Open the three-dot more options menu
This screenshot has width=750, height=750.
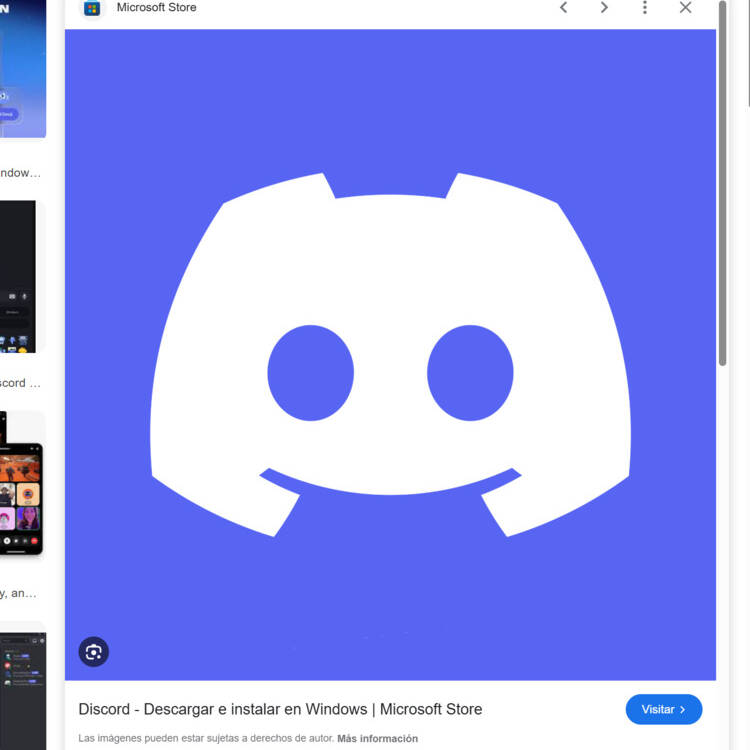(x=645, y=8)
